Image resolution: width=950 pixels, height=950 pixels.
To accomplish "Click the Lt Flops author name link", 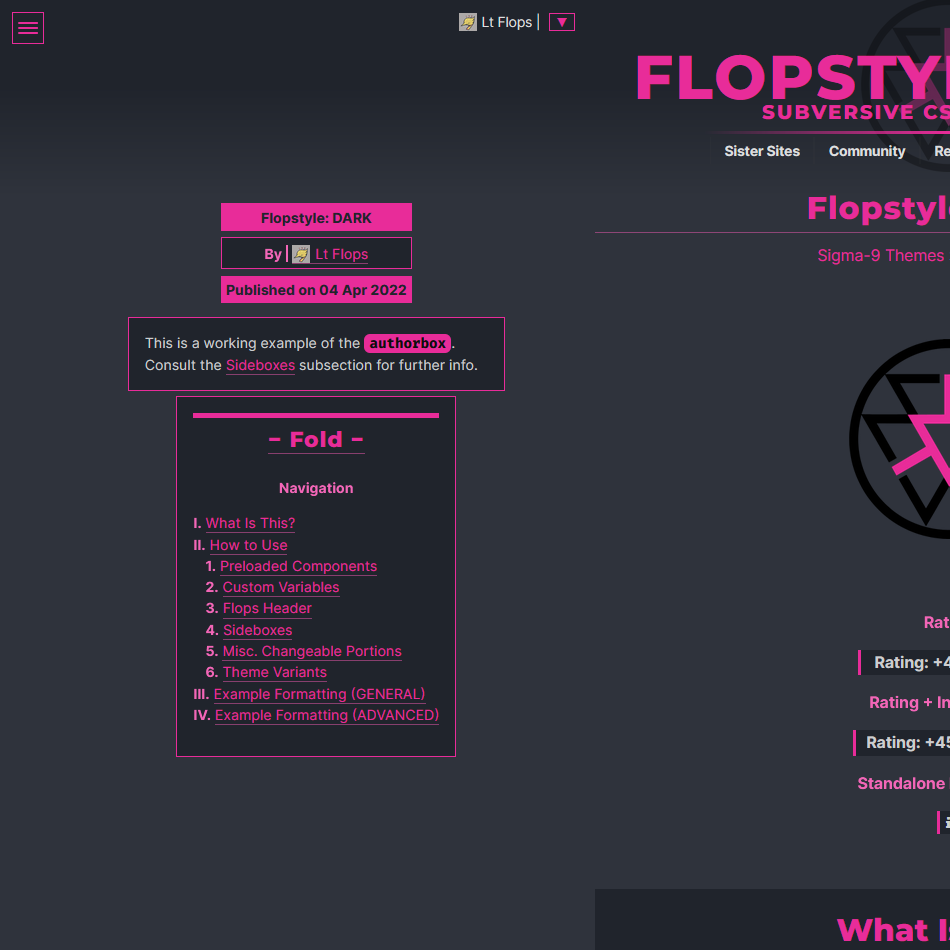I will [x=341, y=253].
